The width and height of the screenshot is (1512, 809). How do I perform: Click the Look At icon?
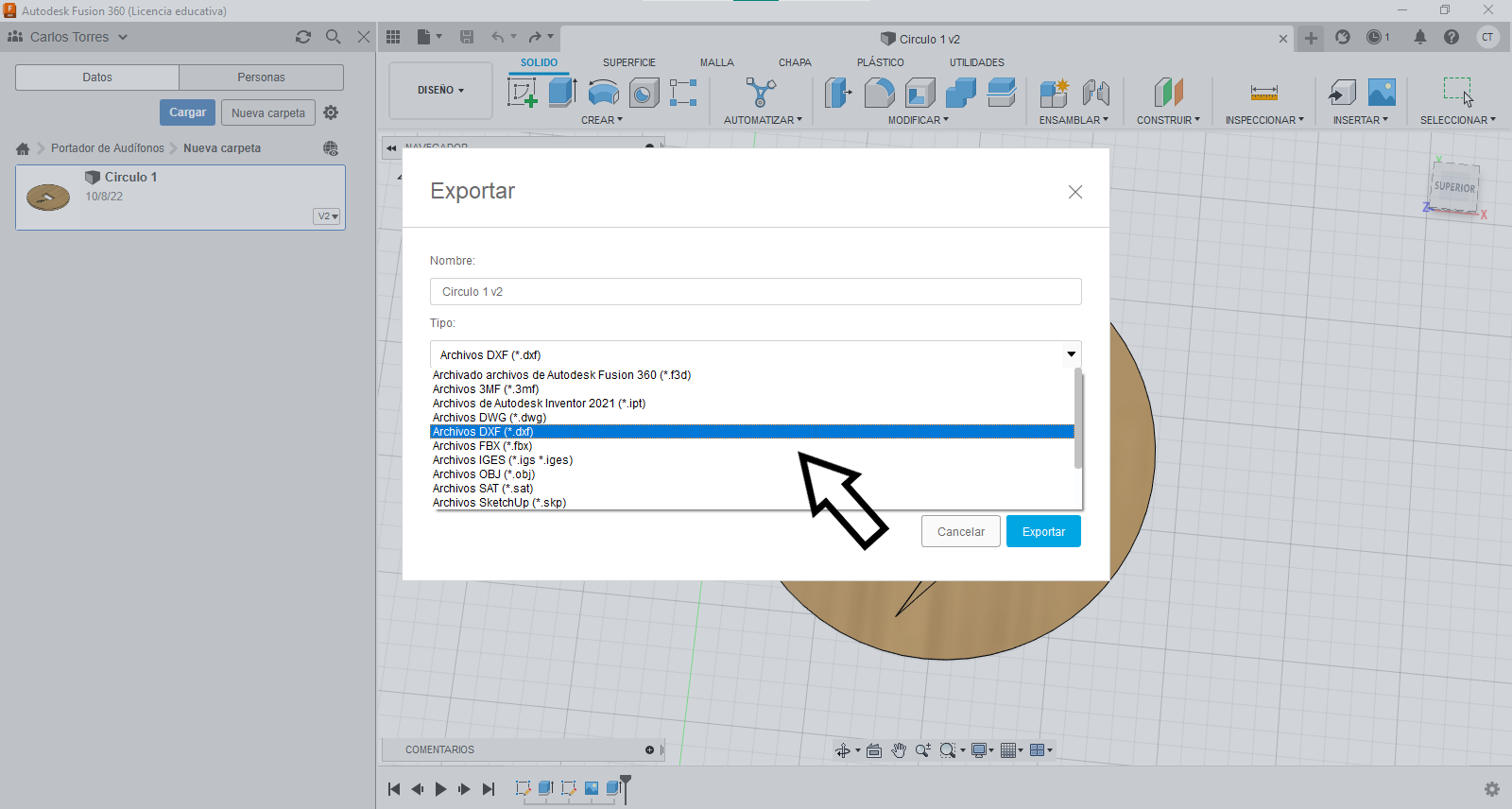(874, 750)
